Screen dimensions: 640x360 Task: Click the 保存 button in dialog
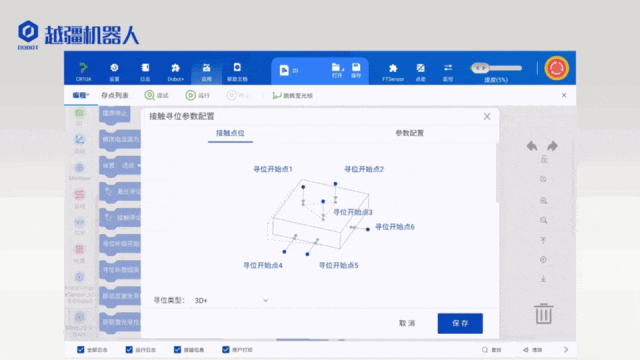coord(460,323)
